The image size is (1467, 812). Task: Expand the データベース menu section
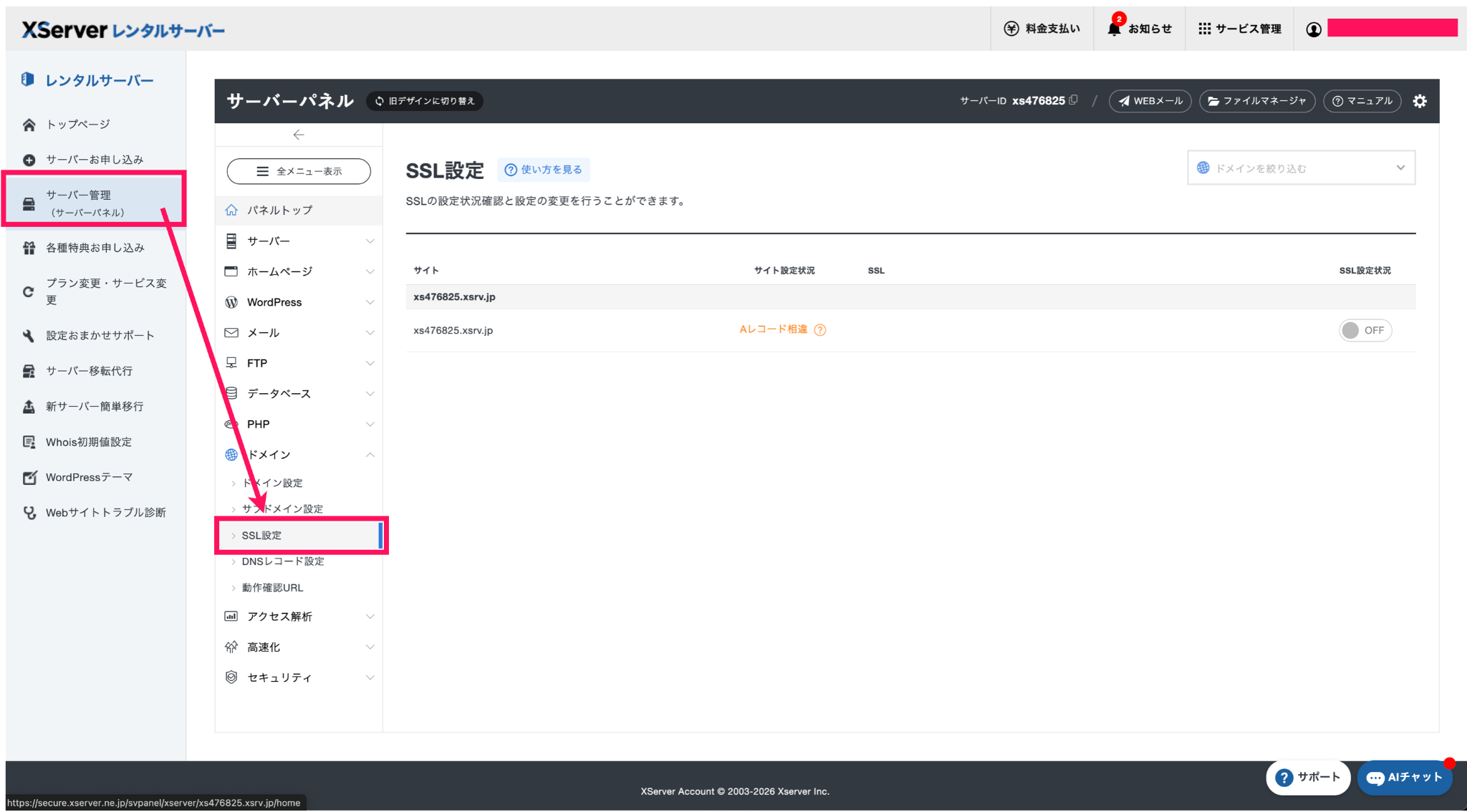point(299,394)
